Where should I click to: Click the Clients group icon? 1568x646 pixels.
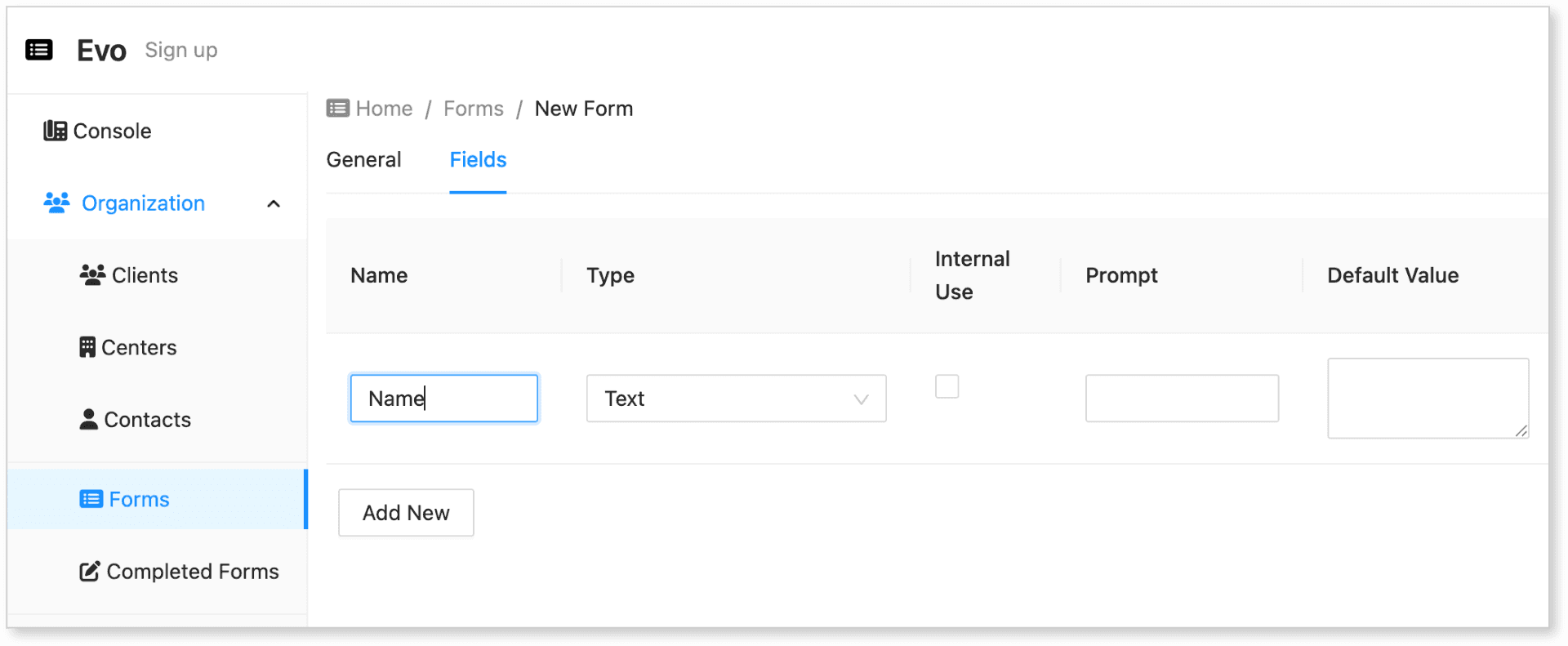coord(92,275)
